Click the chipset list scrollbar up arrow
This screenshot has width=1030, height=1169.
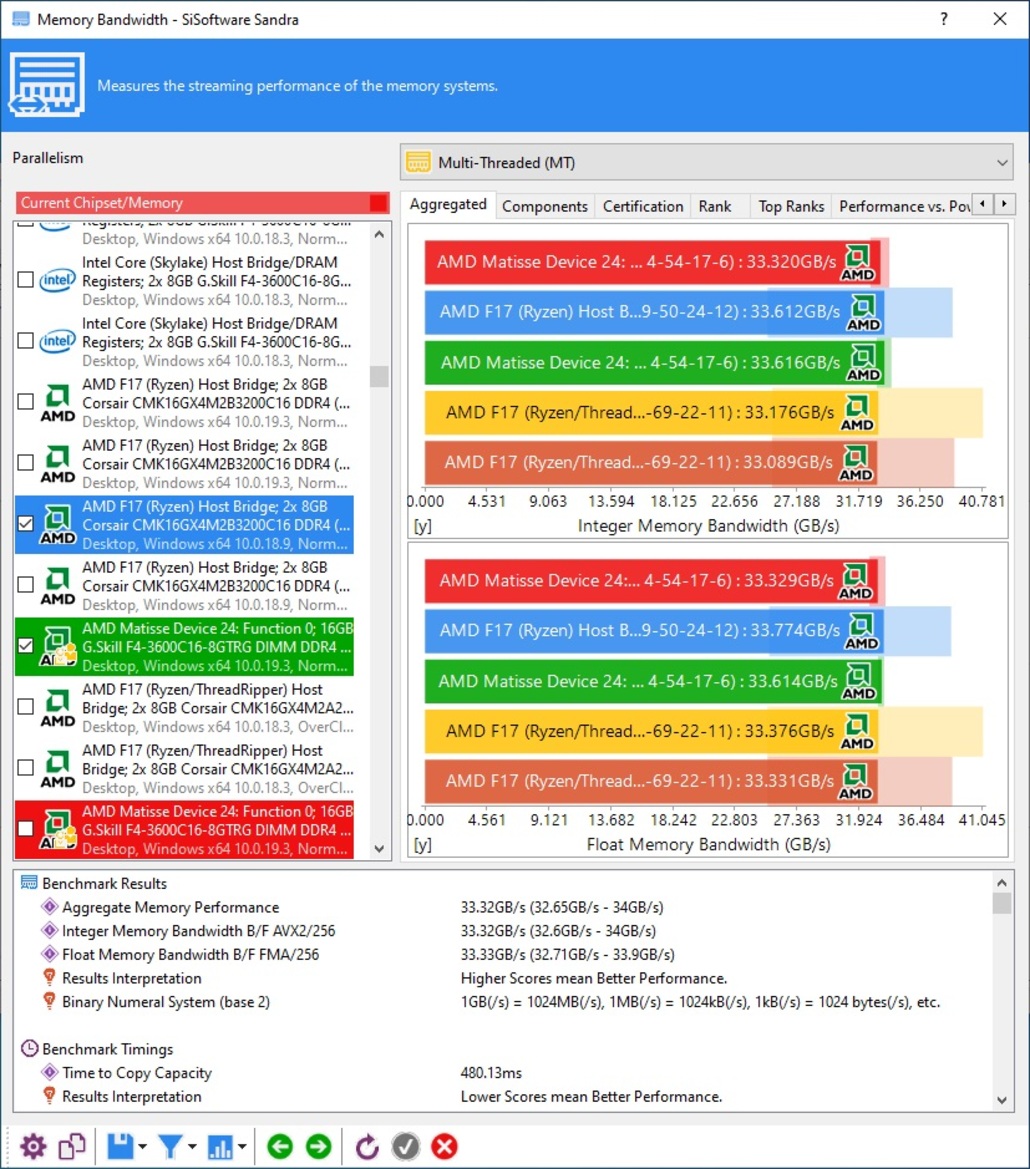(379, 234)
